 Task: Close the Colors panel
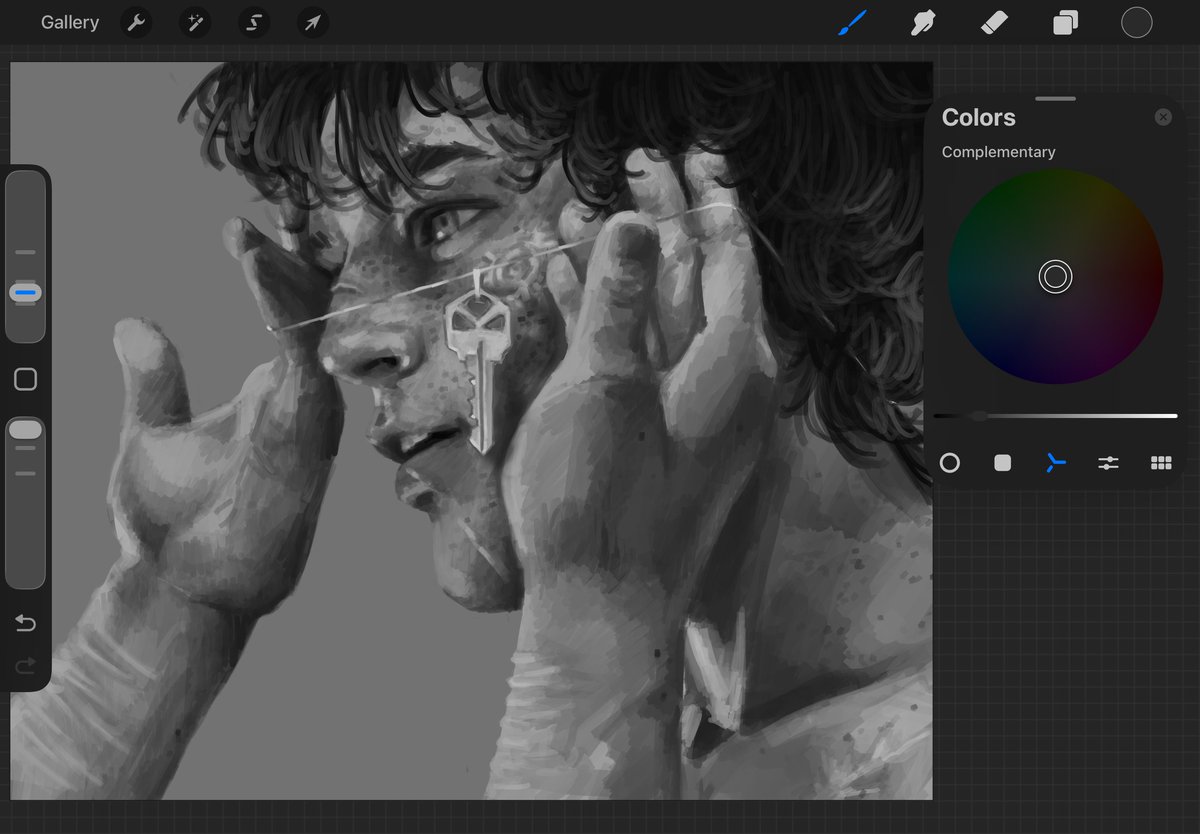pos(1163,117)
